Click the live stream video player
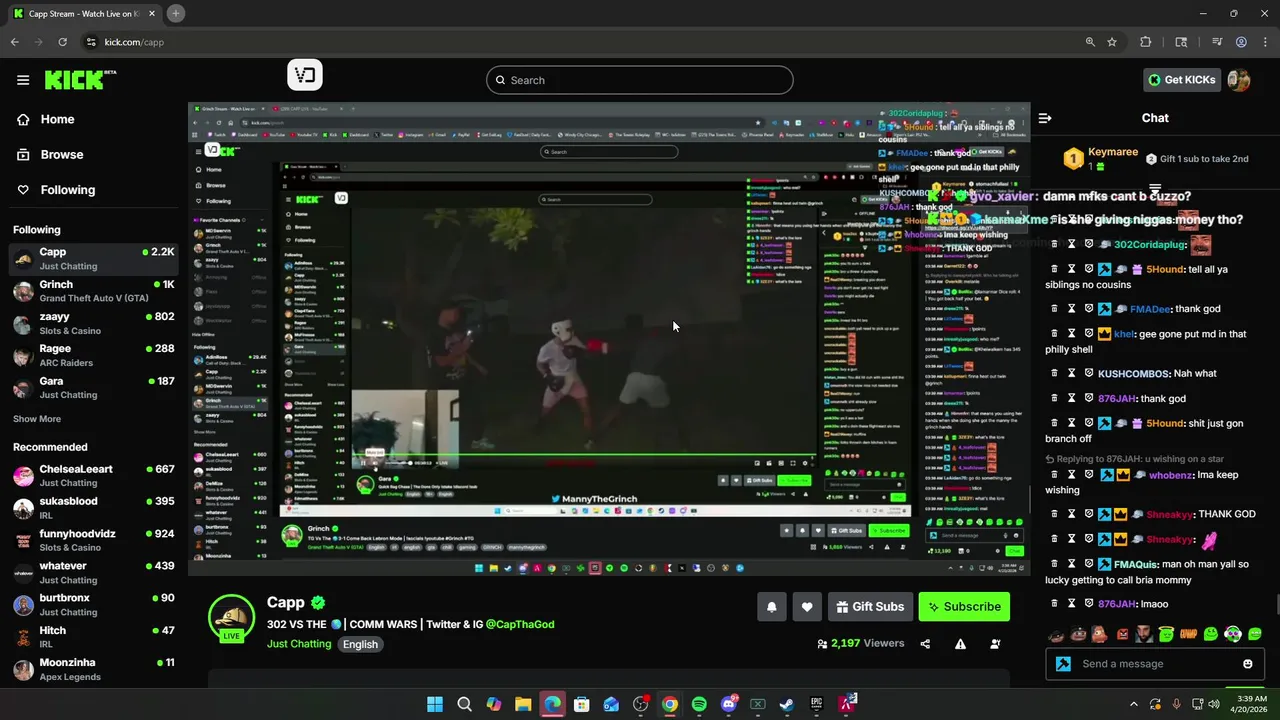Image resolution: width=1280 pixels, height=720 pixels. point(609,339)
